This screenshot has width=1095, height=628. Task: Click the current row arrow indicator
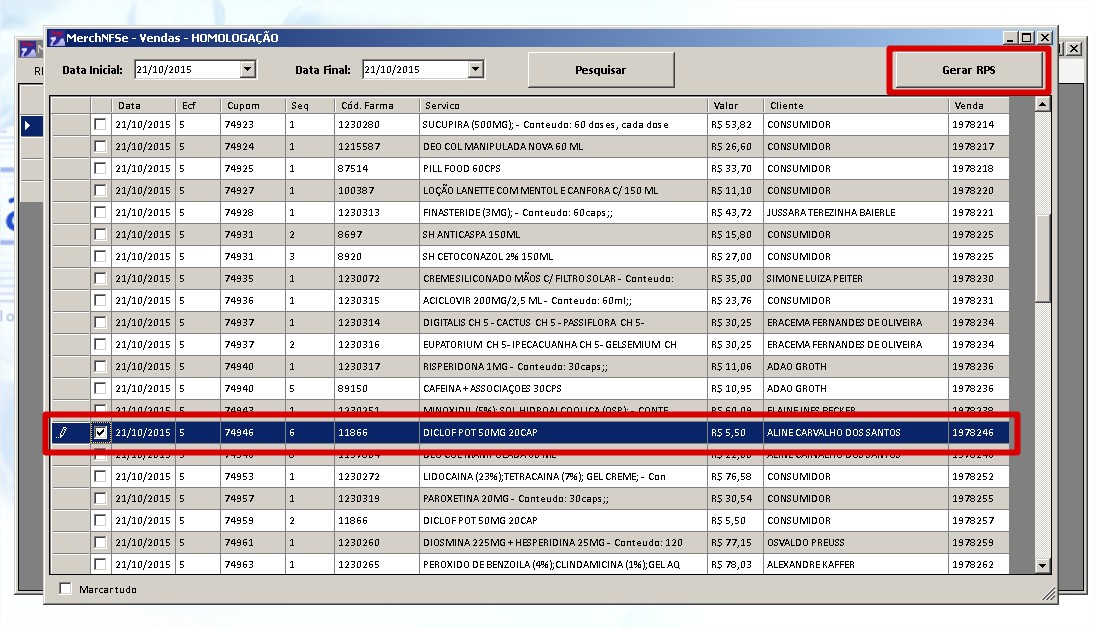click(x=30, y=125)
